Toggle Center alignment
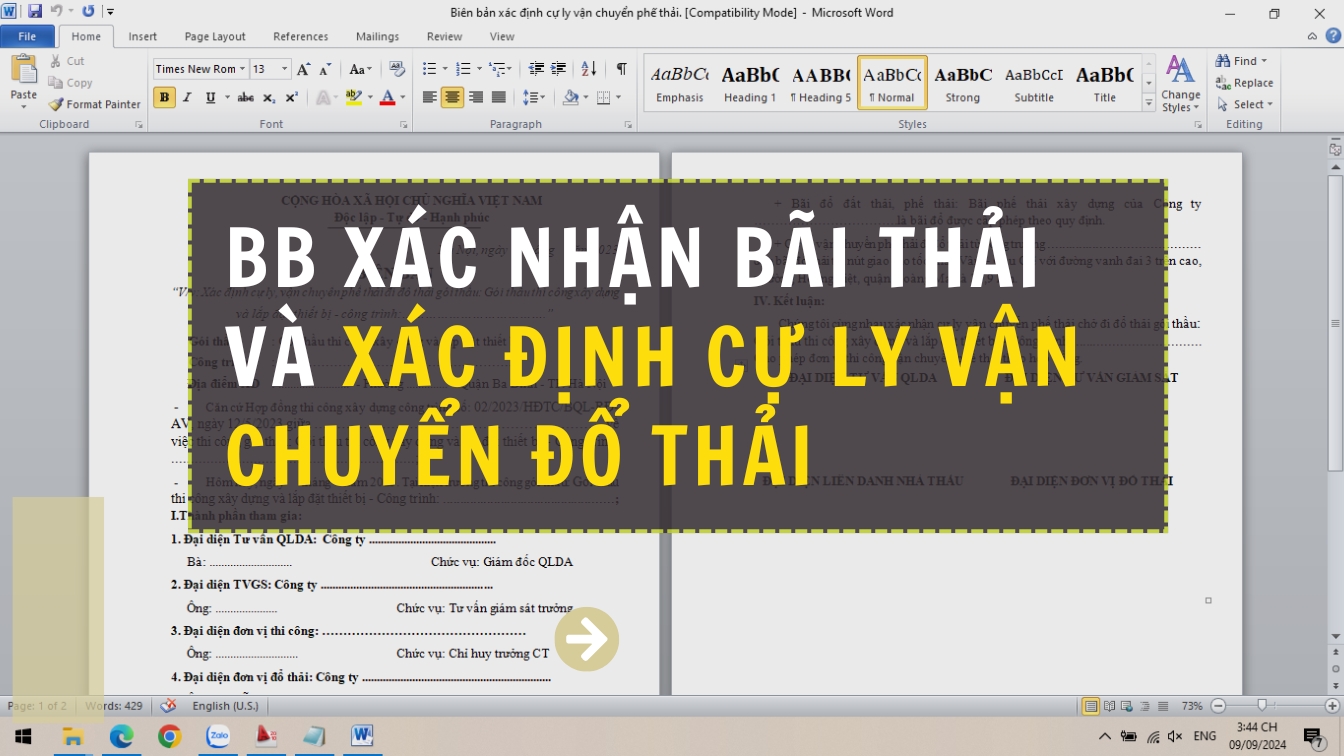 (x=453, y=97)
